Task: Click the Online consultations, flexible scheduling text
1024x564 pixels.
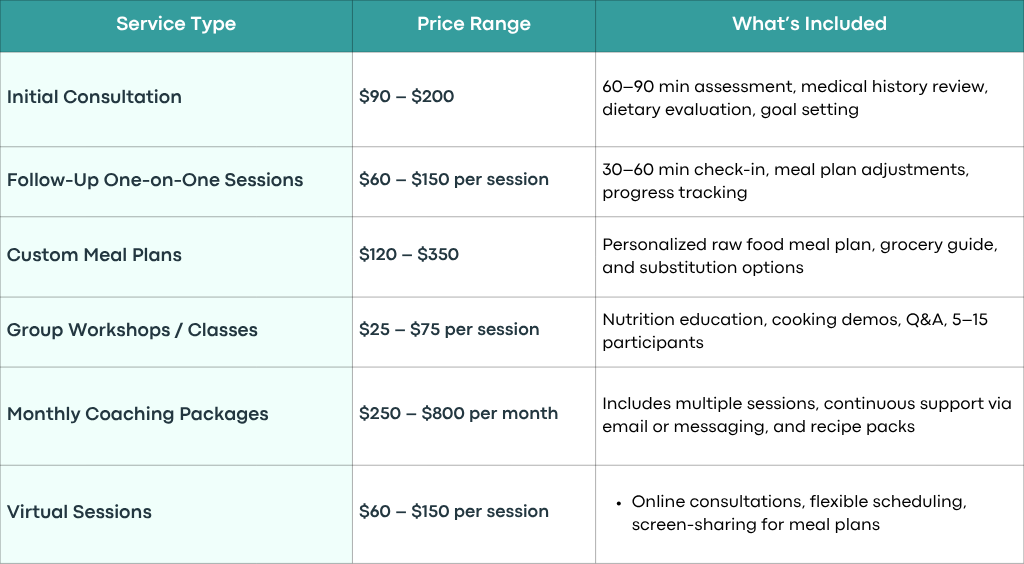Action: pyautogui.click(x=799, y=513)
